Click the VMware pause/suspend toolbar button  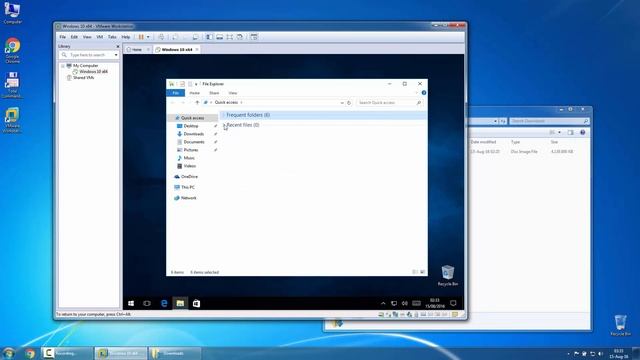(141, 37)
